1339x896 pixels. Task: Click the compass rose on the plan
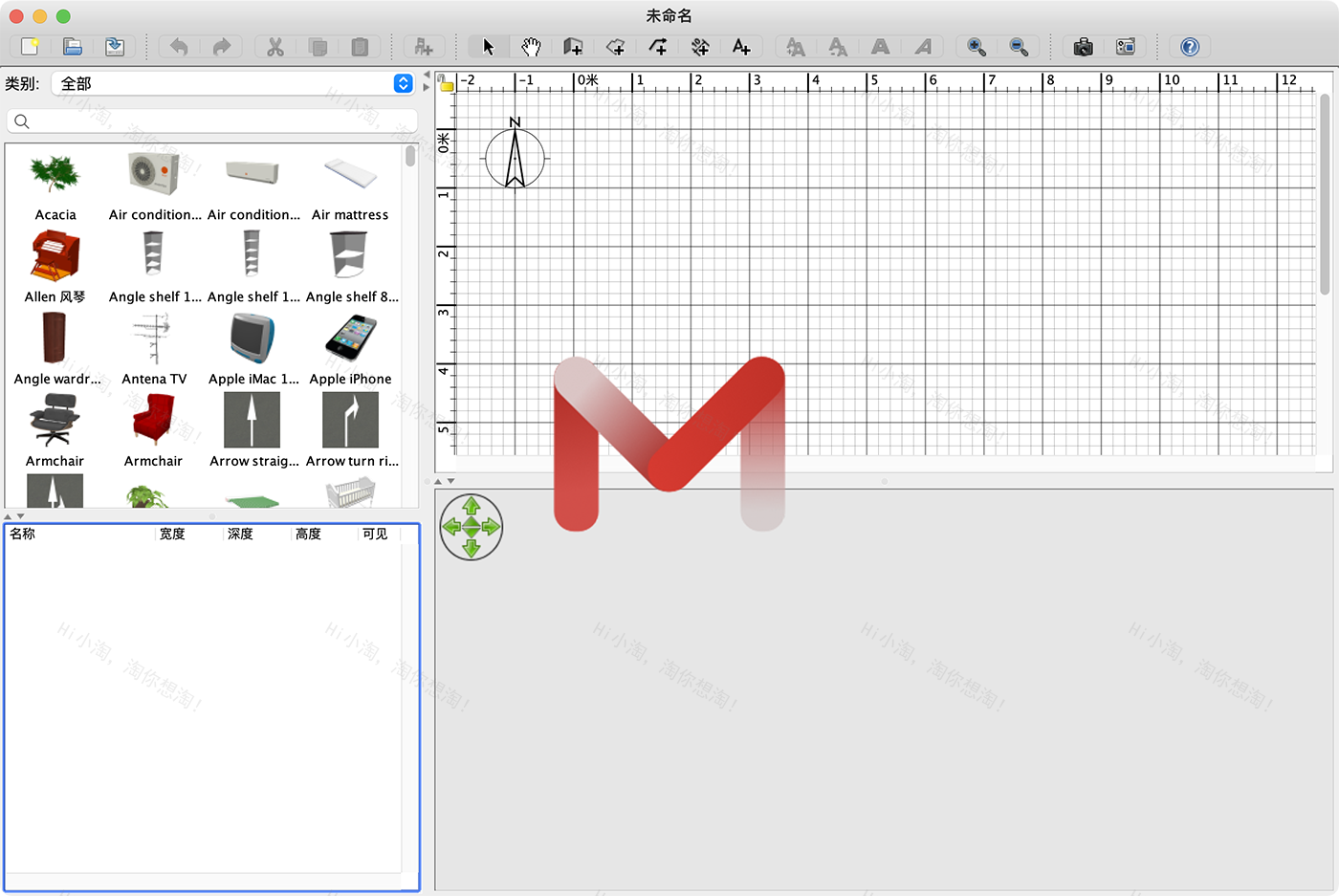(x=516, y=156)
